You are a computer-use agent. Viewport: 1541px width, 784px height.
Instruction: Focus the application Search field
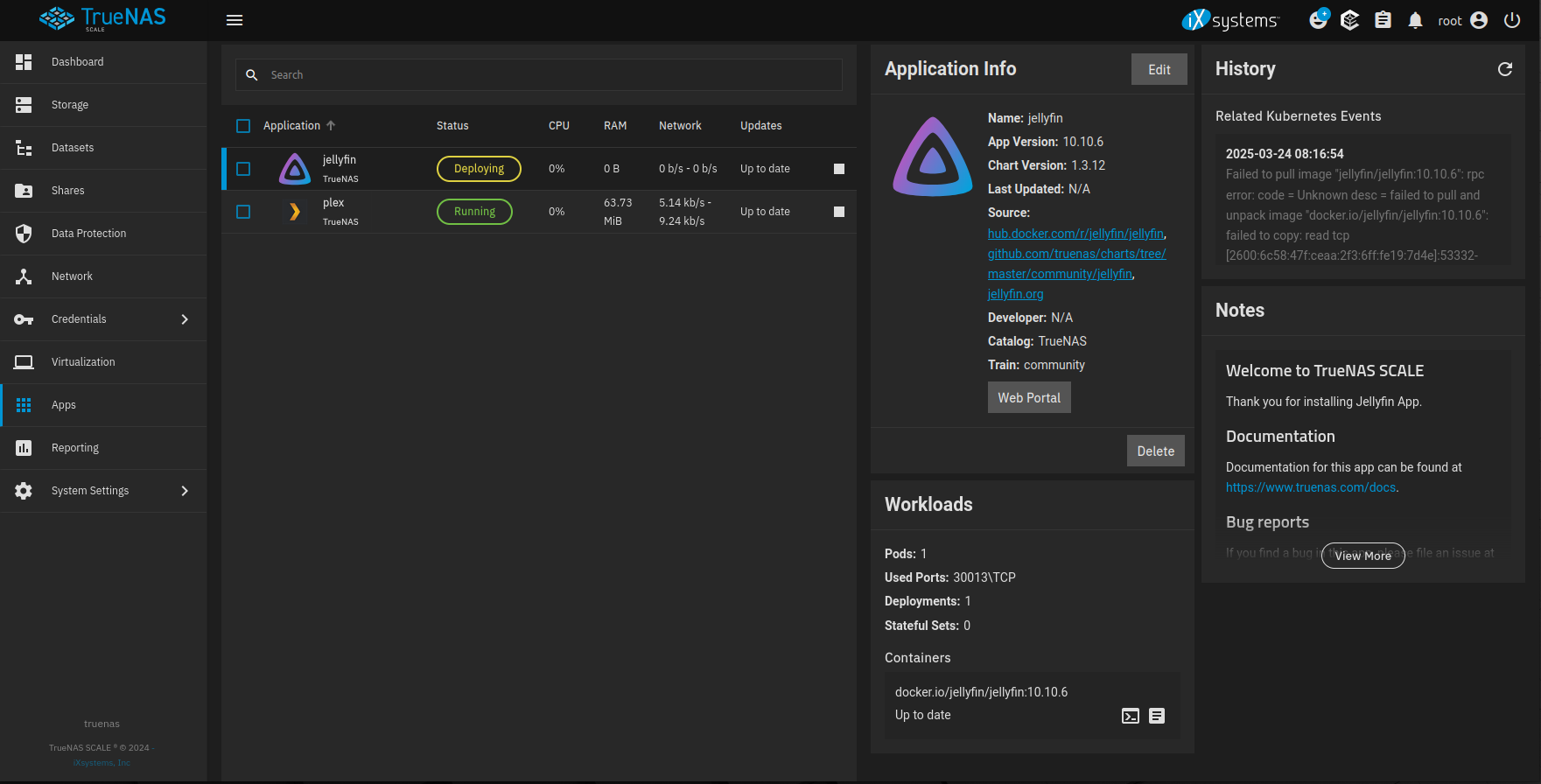click(539, 75)
